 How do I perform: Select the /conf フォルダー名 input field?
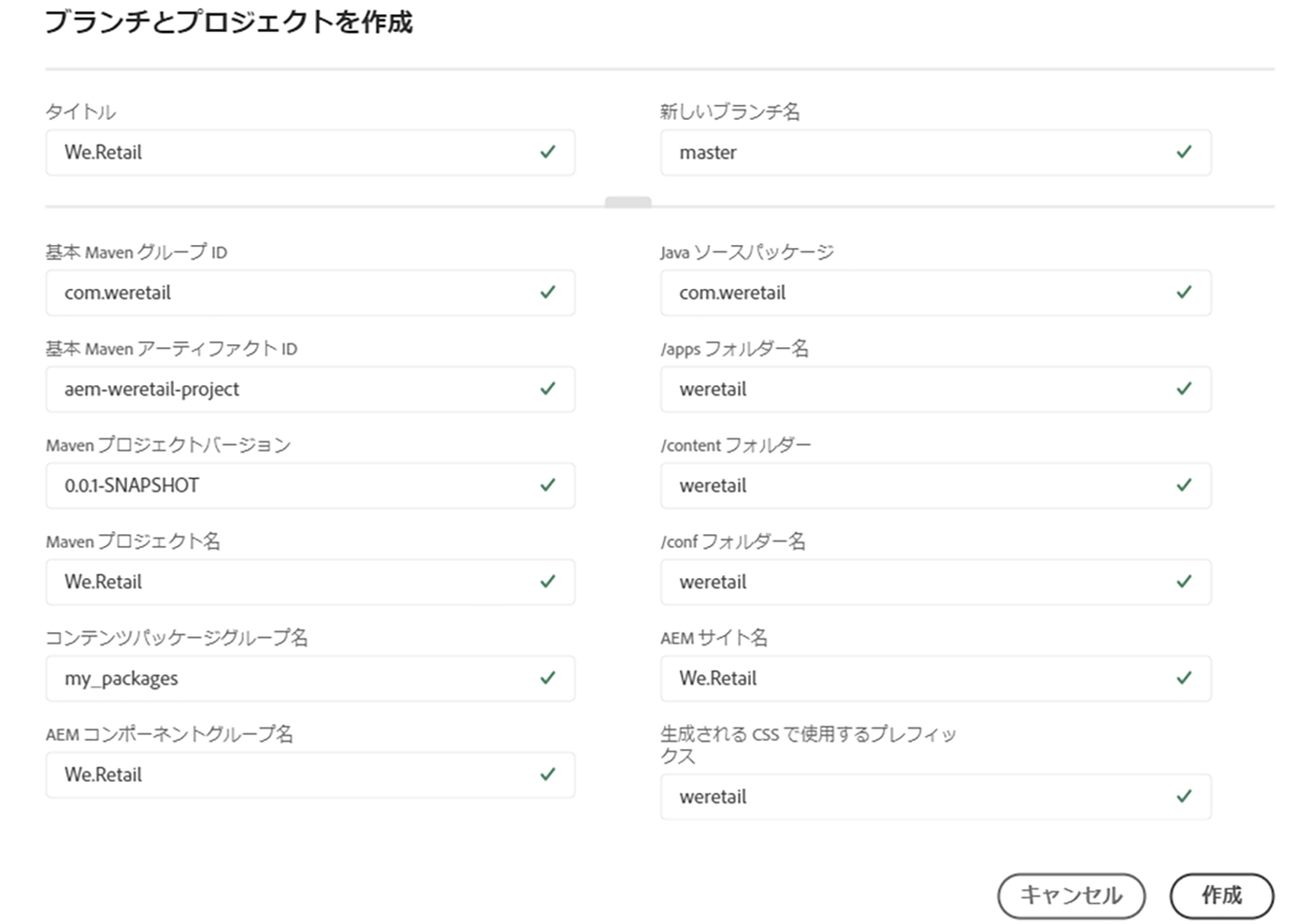(916, 582)
